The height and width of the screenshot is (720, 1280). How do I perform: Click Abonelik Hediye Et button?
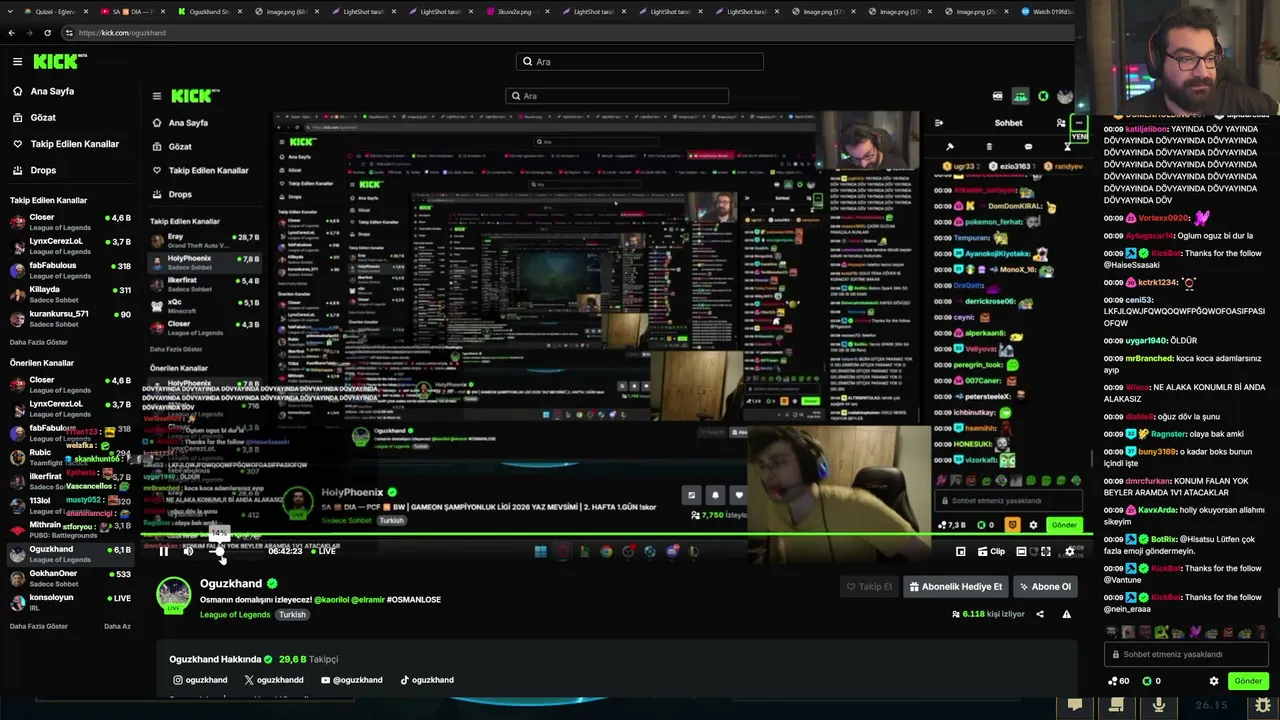[x=956, y=587]
